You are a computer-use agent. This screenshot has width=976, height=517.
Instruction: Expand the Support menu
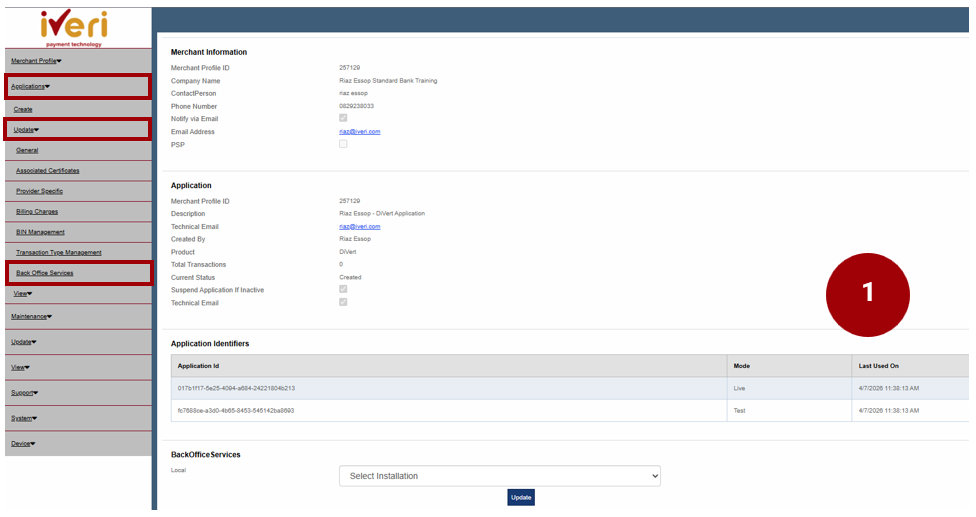pos(24,393)
